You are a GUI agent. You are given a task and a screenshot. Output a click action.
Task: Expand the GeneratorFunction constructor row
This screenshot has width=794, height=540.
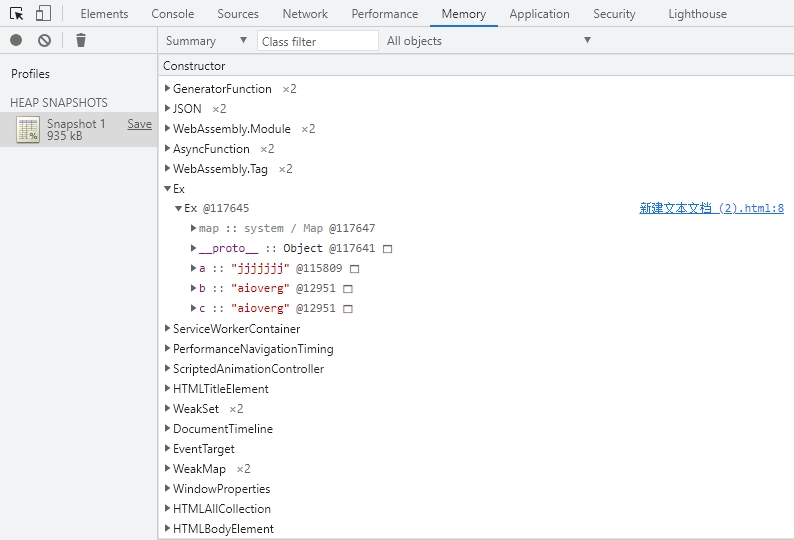pyautogui.click(x=167, y=89)
